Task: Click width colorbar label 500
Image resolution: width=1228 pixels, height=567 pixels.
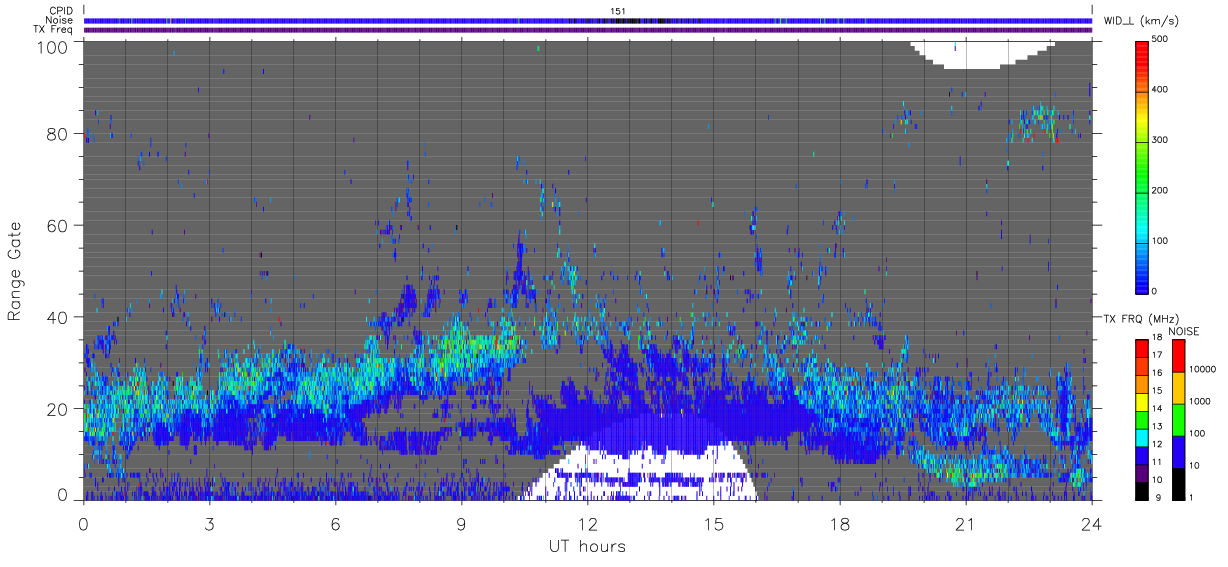Action: click(1160, 39)
